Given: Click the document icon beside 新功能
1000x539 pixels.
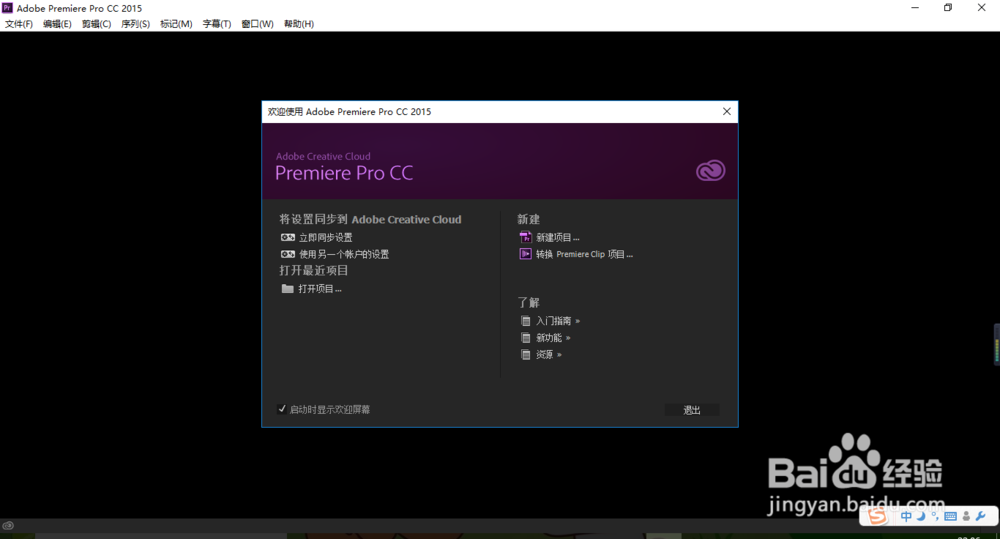Looking at the screenshot, I should click(x=526, y=337).
